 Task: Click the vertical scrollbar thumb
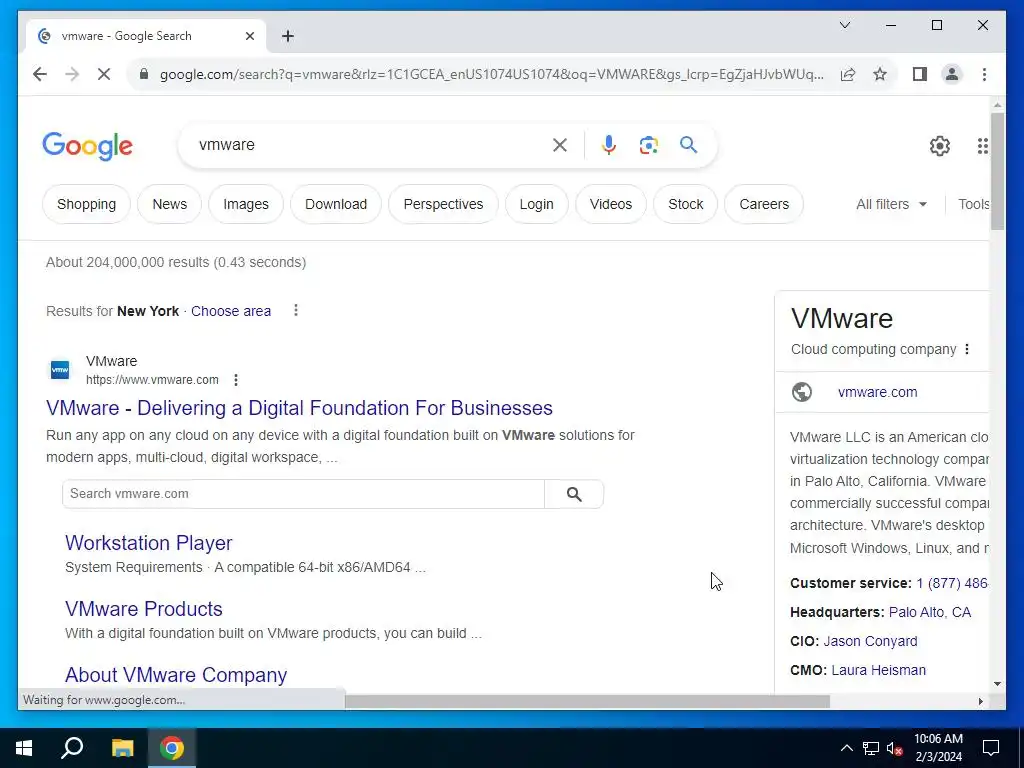tap(997, 171)
